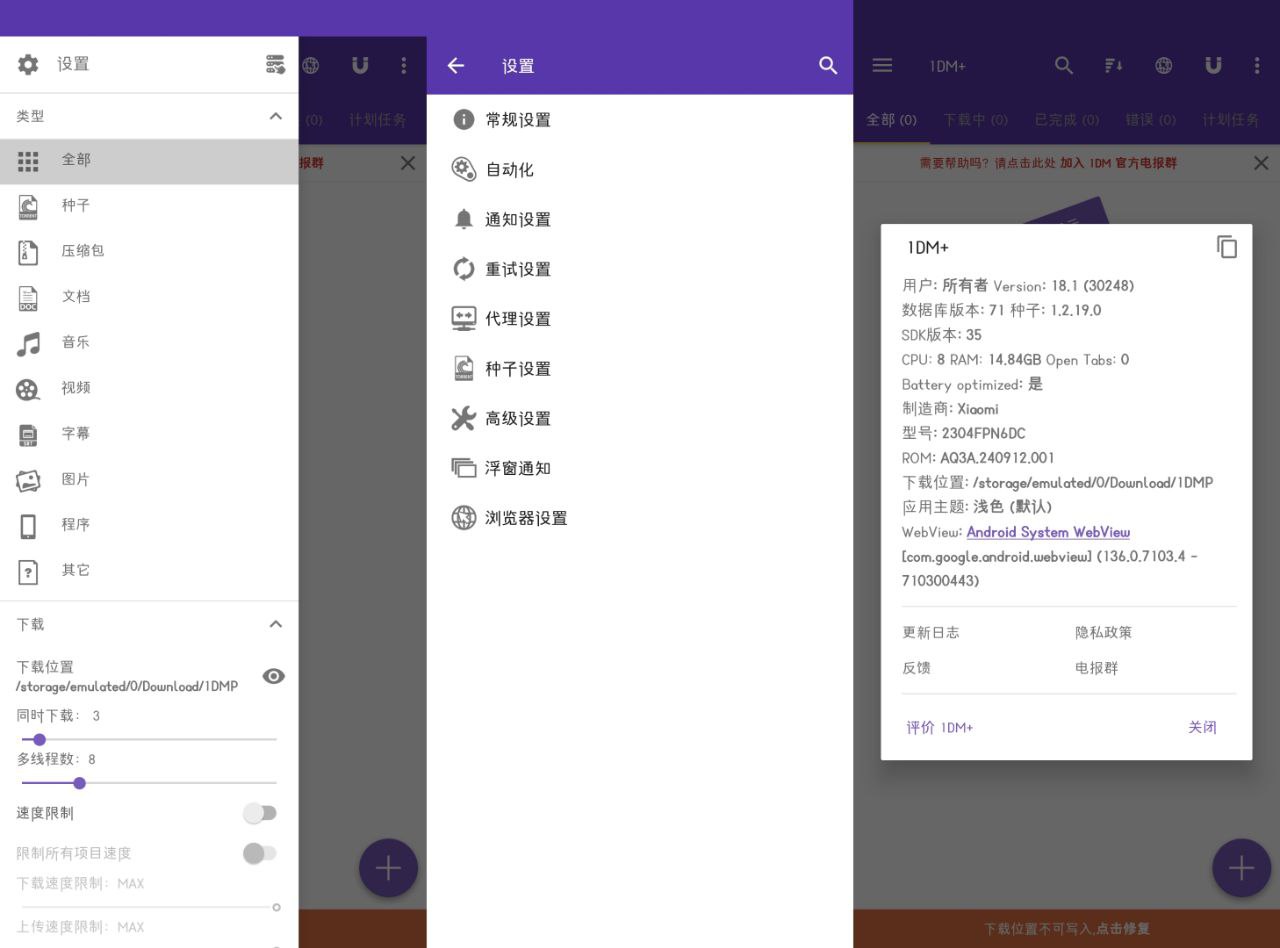
Task: Open the gear icon beside 设置 in the drawer
Action: point(28,64)
